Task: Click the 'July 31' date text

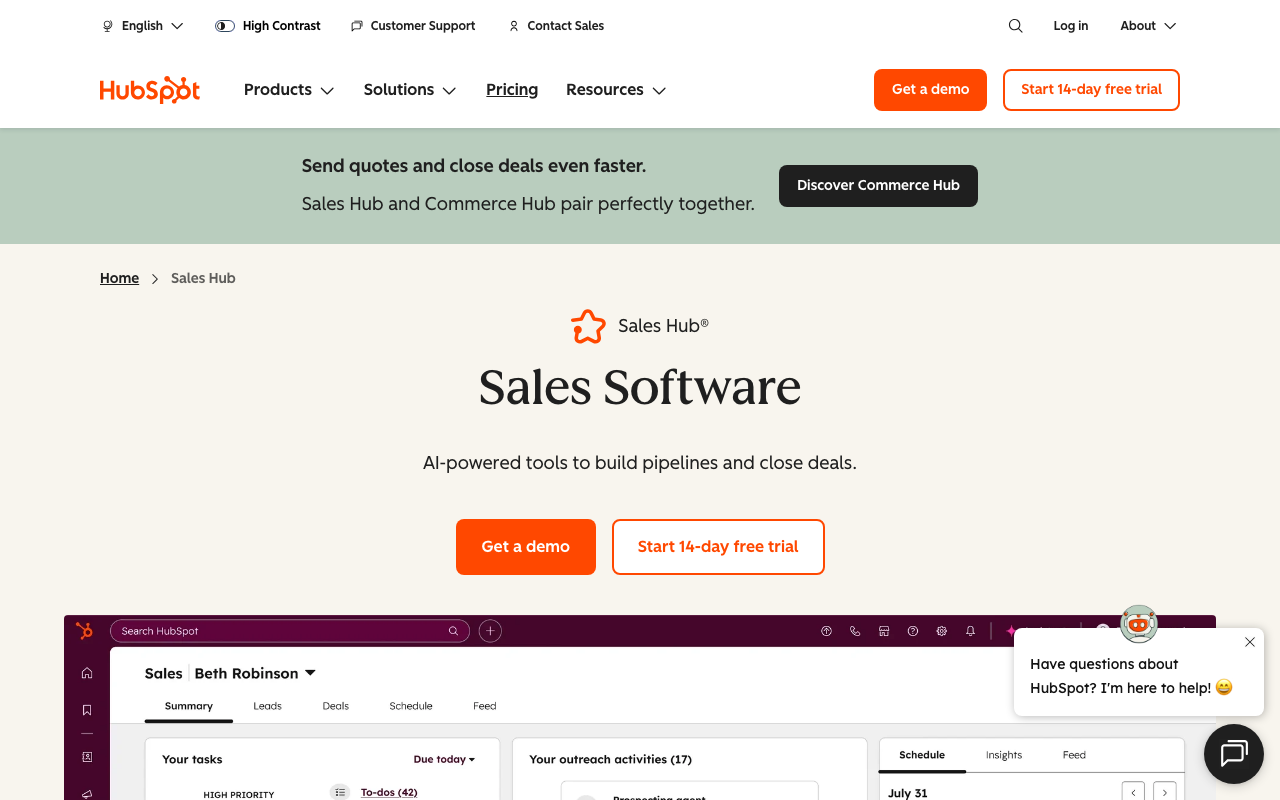Action: click(908, 793)
